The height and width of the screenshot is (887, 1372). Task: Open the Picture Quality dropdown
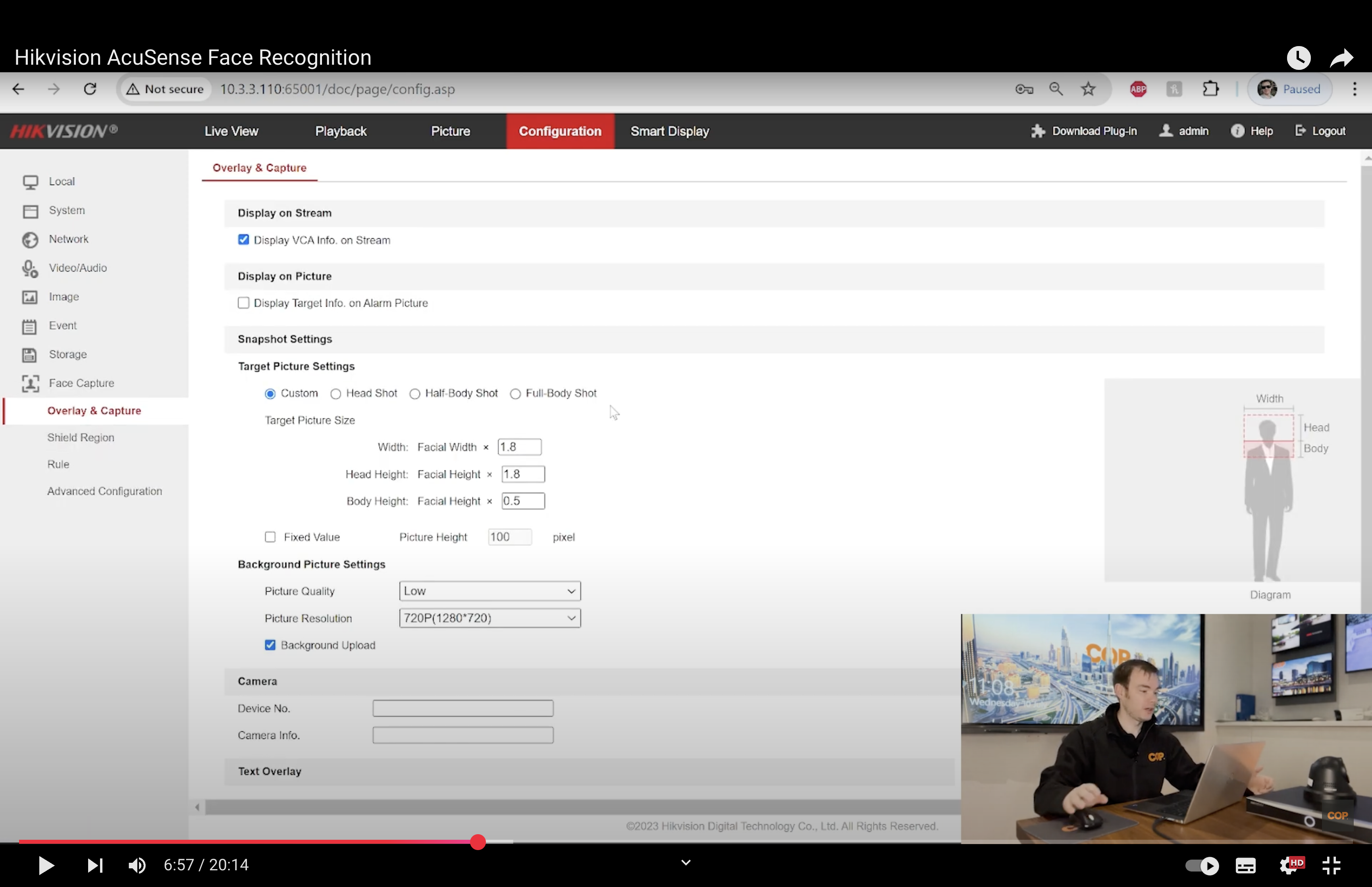coord(489,591)
